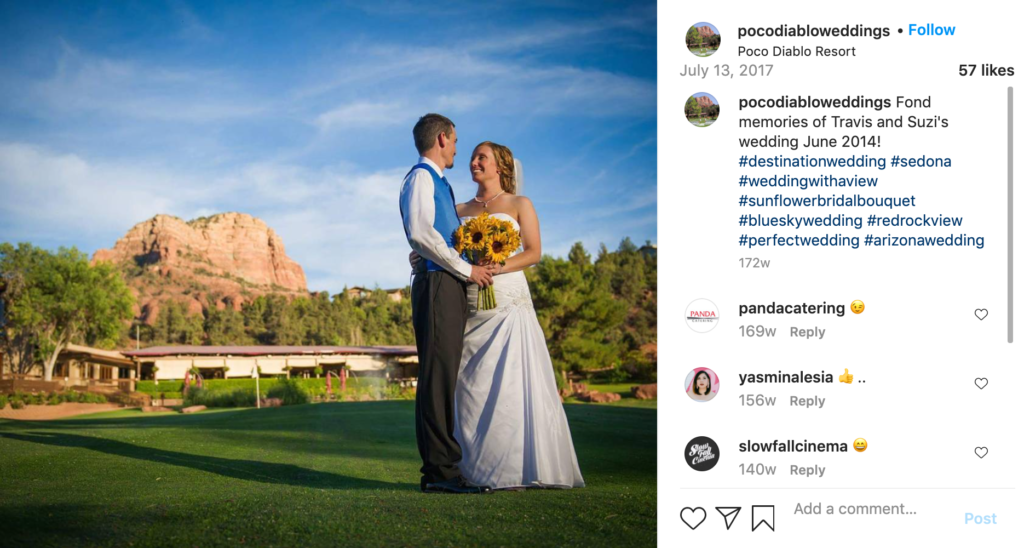Reply to the pandacatering comment
This screenshot has width=1024, height=548.
(807, 332)
